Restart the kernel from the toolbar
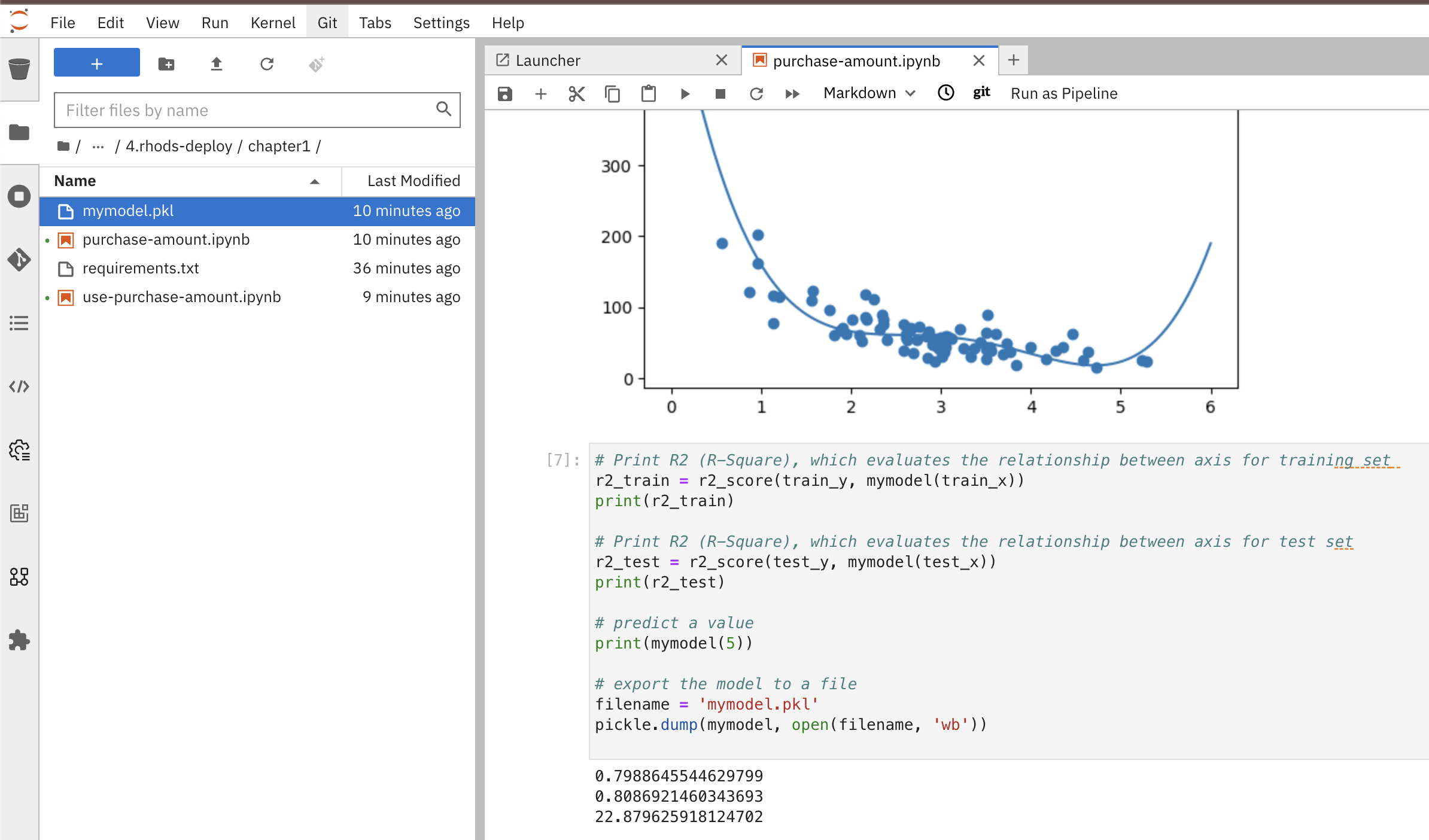The height and width of the screenshot is (840, 1429). coord(756,94)
